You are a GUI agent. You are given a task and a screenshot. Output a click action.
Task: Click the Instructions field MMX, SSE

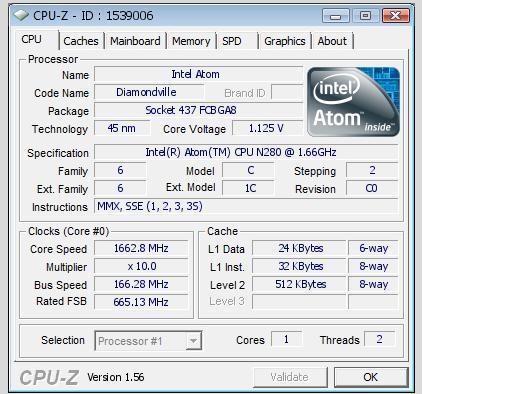point(246,206)
